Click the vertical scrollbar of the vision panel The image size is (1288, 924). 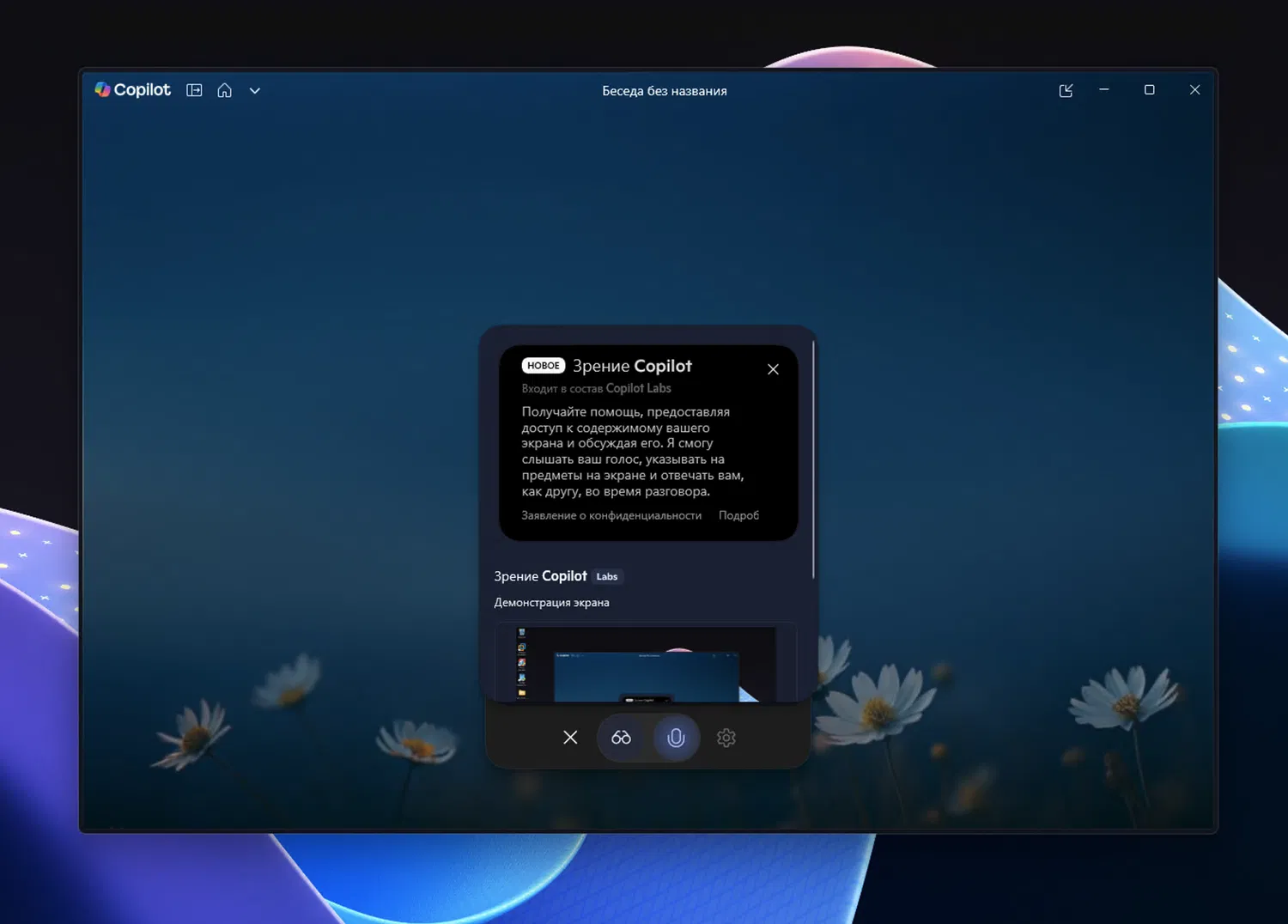coord(812,459)
